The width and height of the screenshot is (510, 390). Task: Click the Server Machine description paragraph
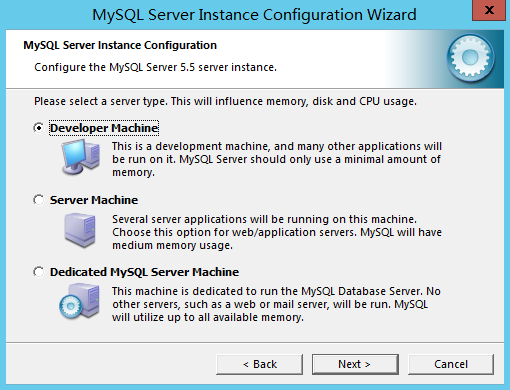click(x=277, y=232)
